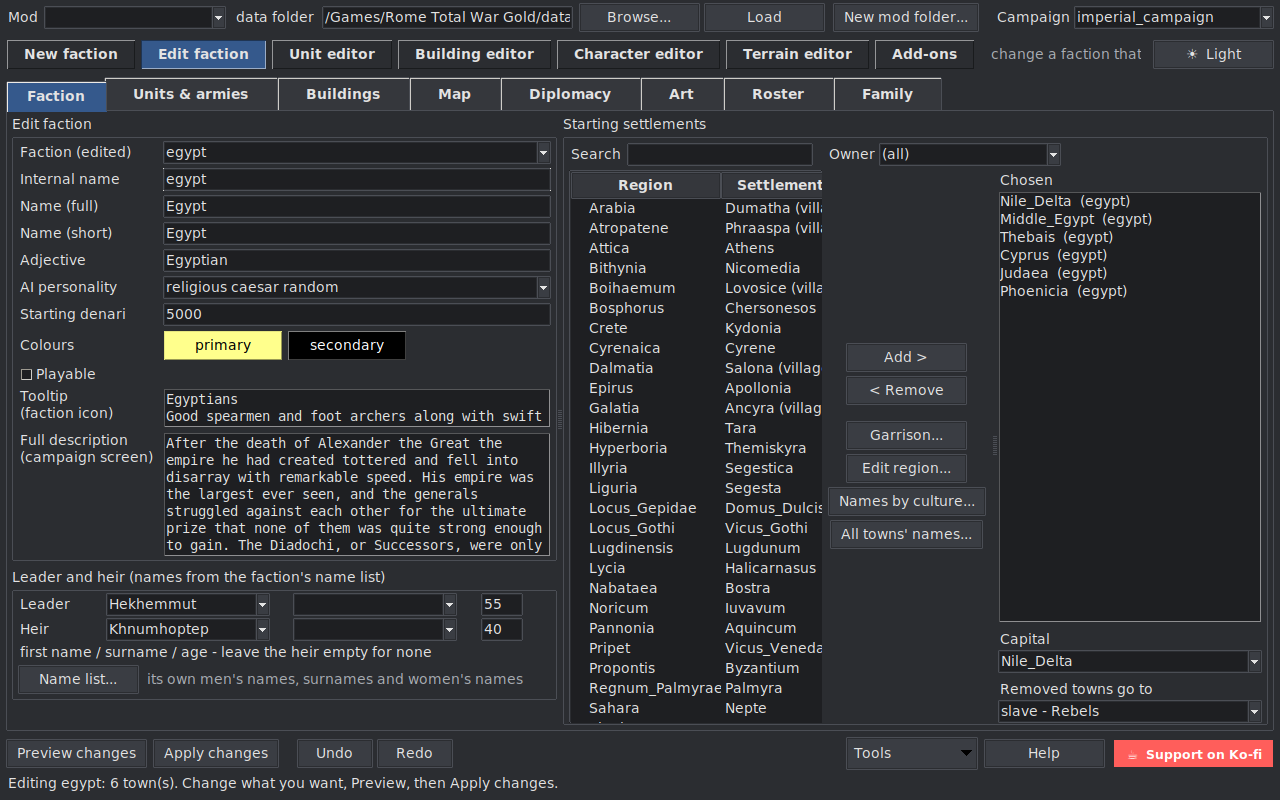Expand the Capital dropdown
This screenshot has width=1280, height=800.
[x=1254, y=661]
